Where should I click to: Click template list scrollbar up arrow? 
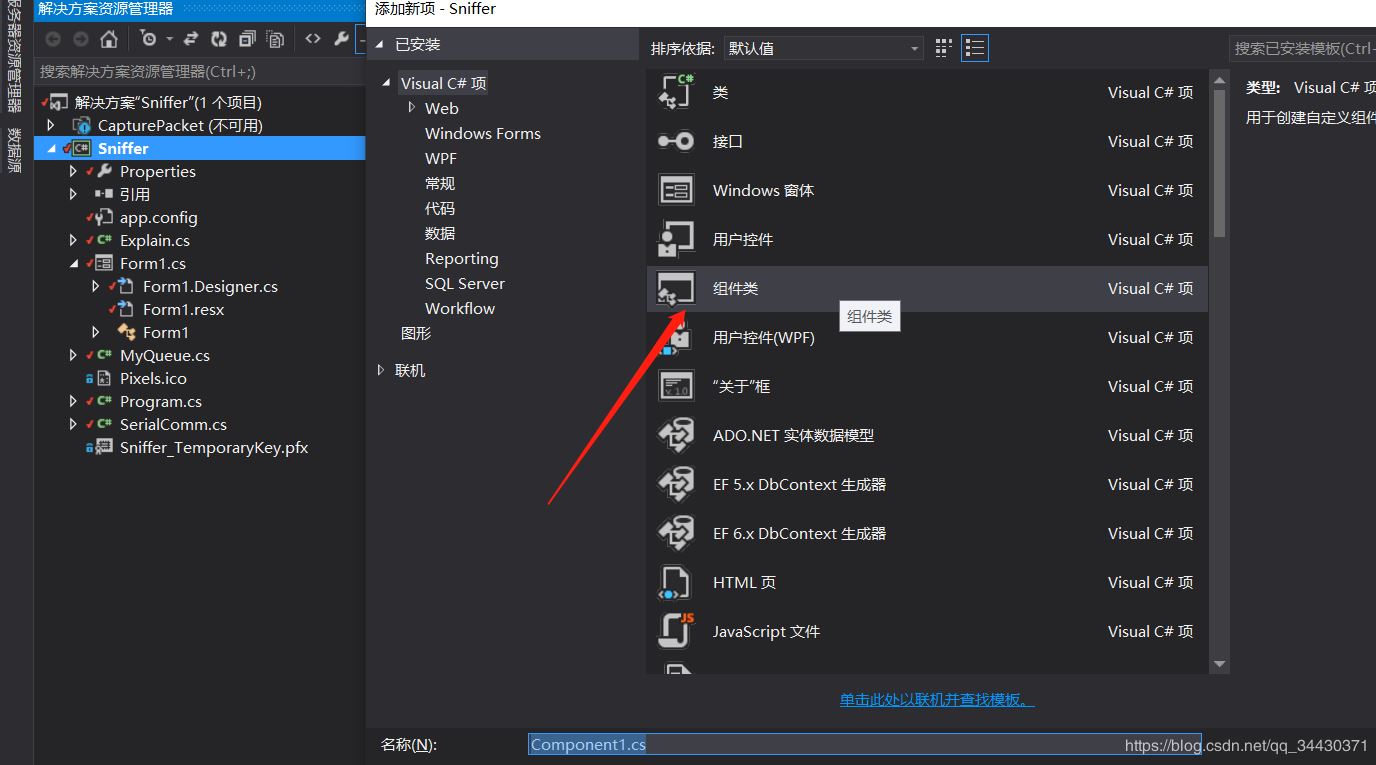(x=1219, y=81)
